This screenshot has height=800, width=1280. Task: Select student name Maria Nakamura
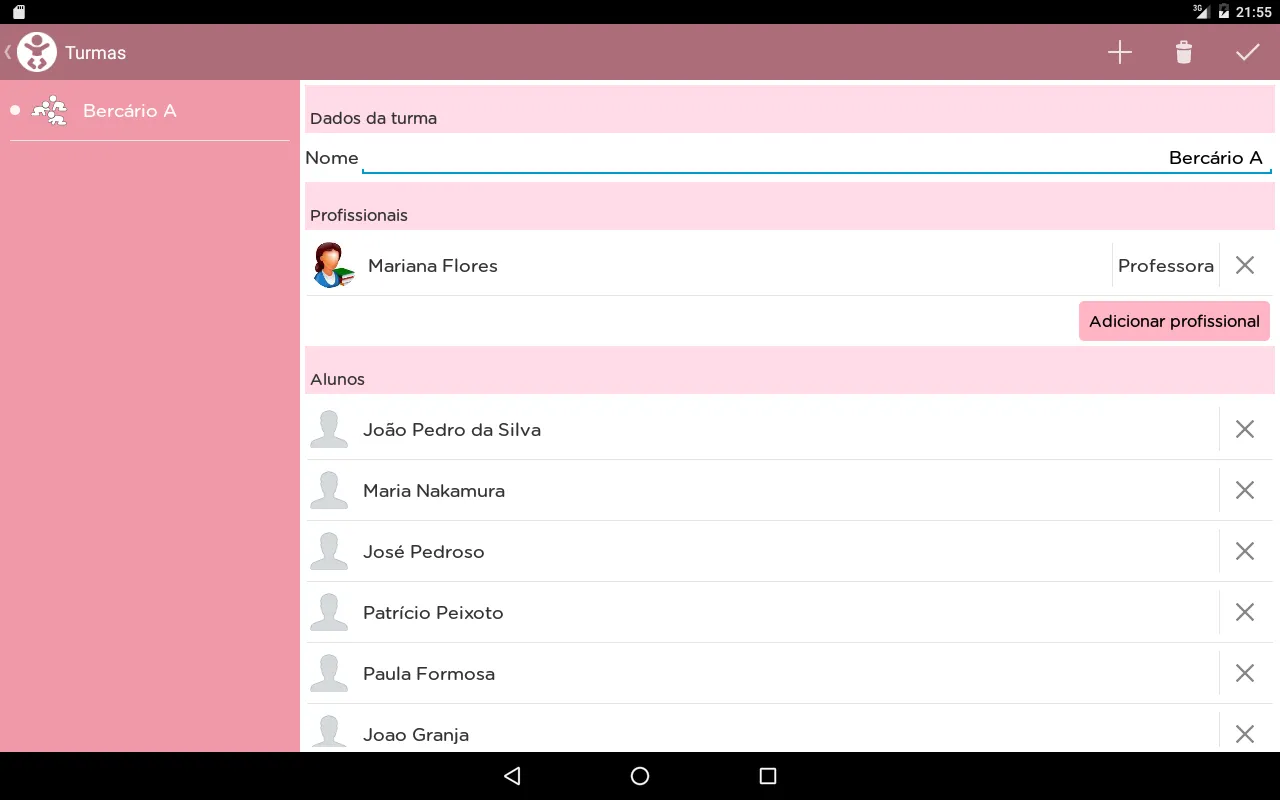434,491
